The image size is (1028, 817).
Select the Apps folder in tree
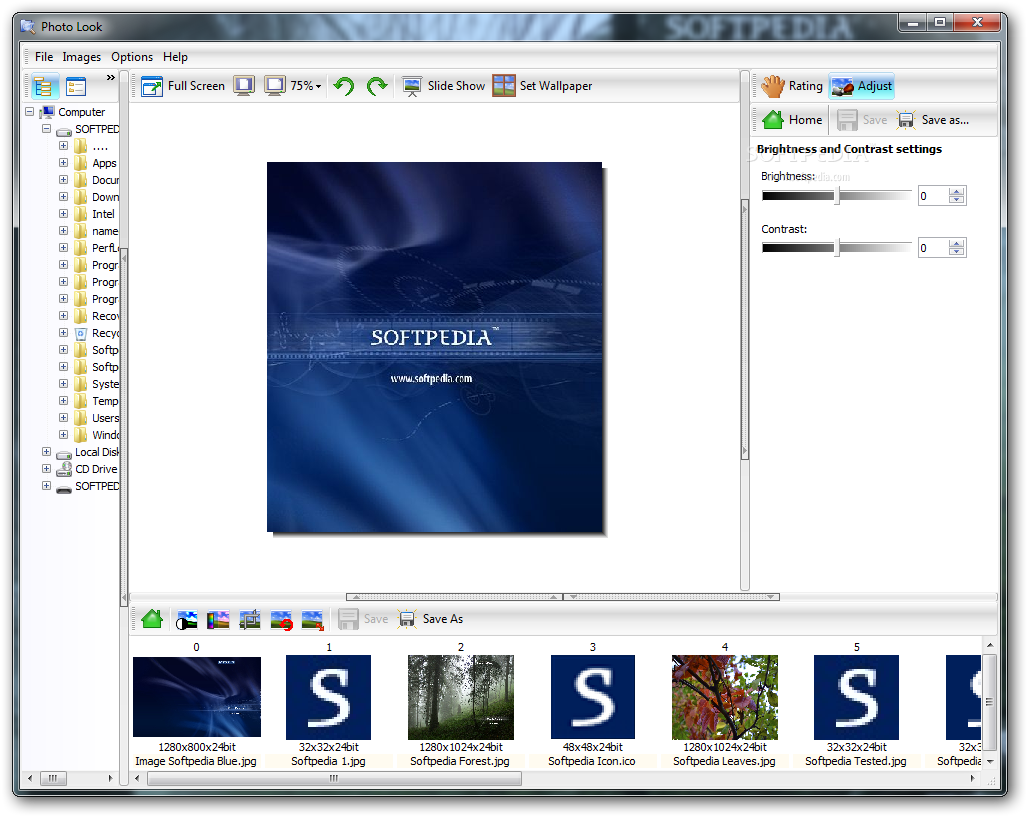tap(104, 163)
